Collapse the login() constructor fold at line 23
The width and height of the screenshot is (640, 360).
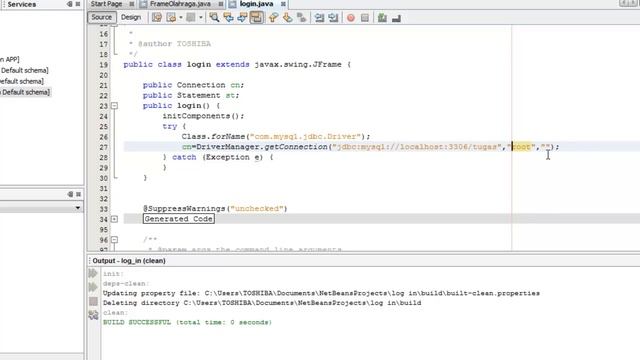pyautogui.click(x=114, y=106)
